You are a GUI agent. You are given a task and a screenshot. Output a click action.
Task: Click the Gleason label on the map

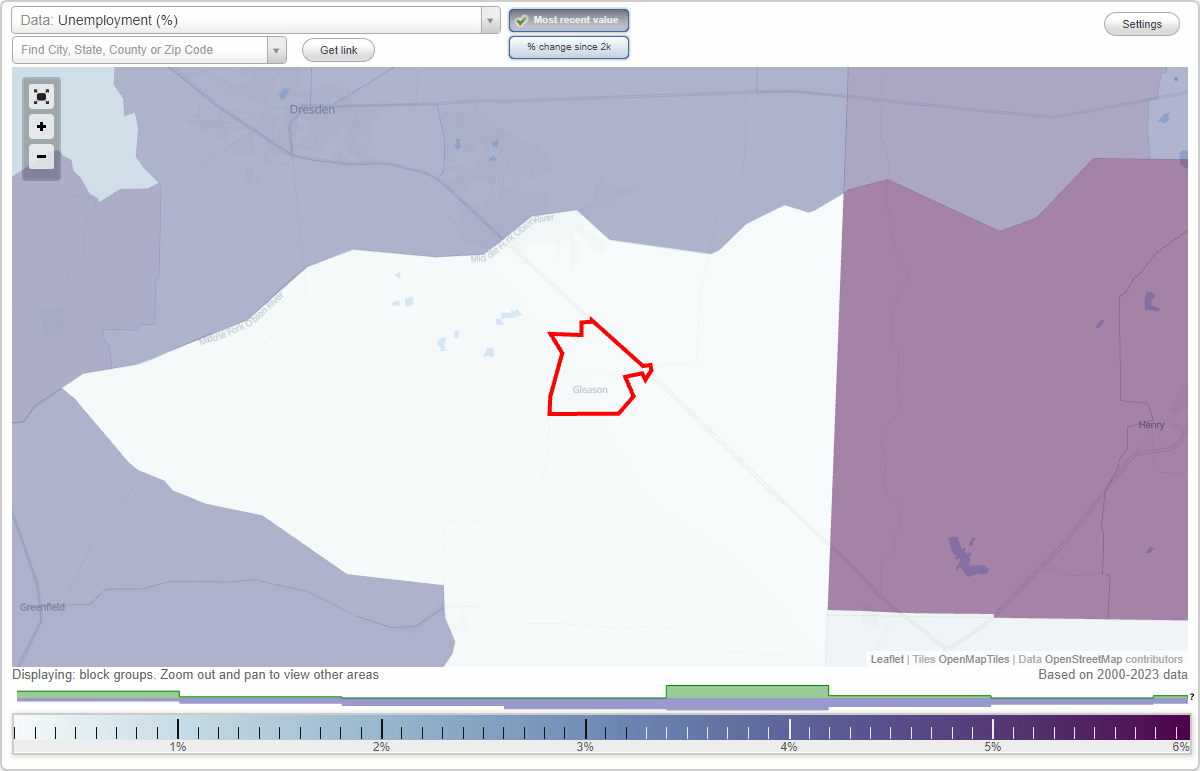[590, 390]
